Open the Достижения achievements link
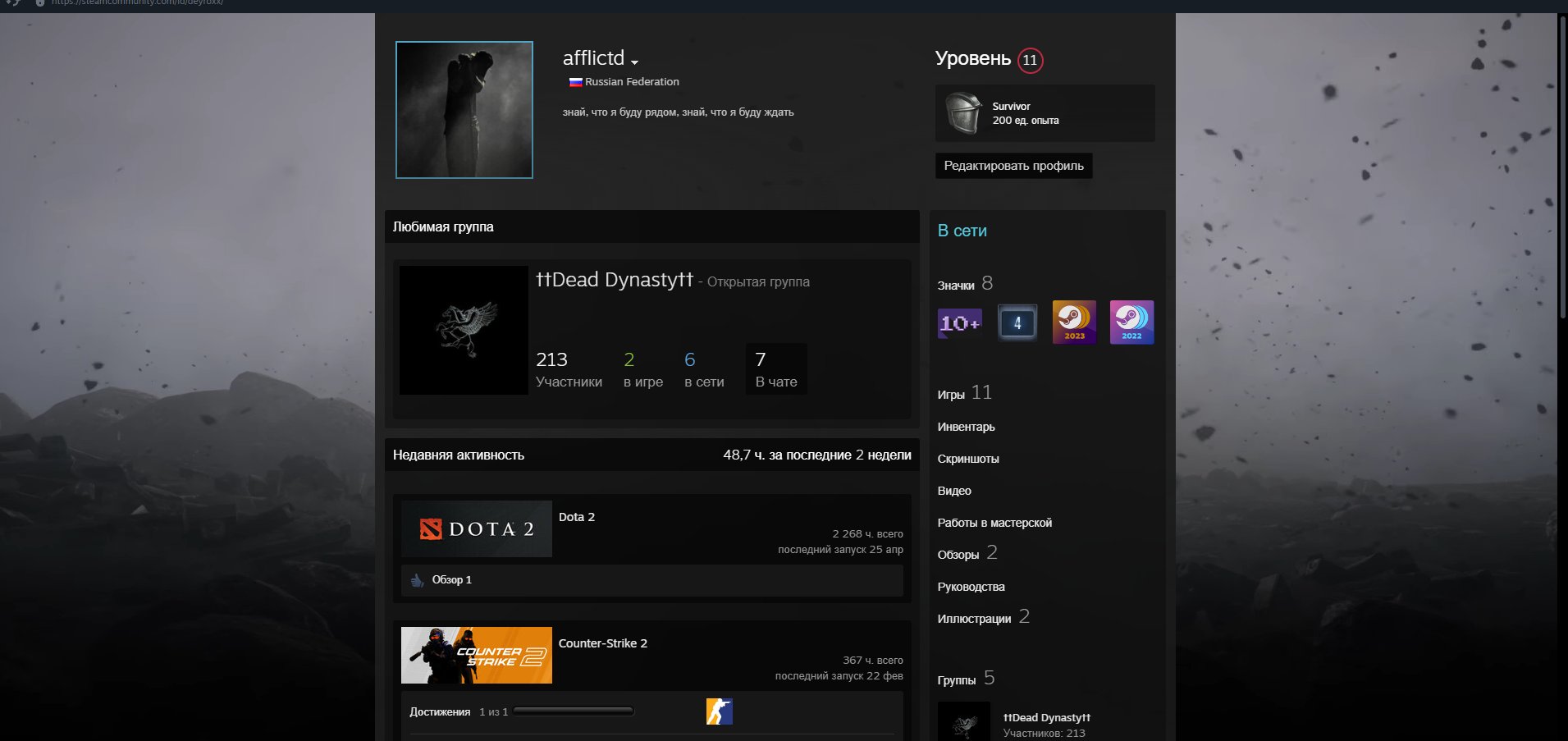The image size is (1568, 741). 440,712
